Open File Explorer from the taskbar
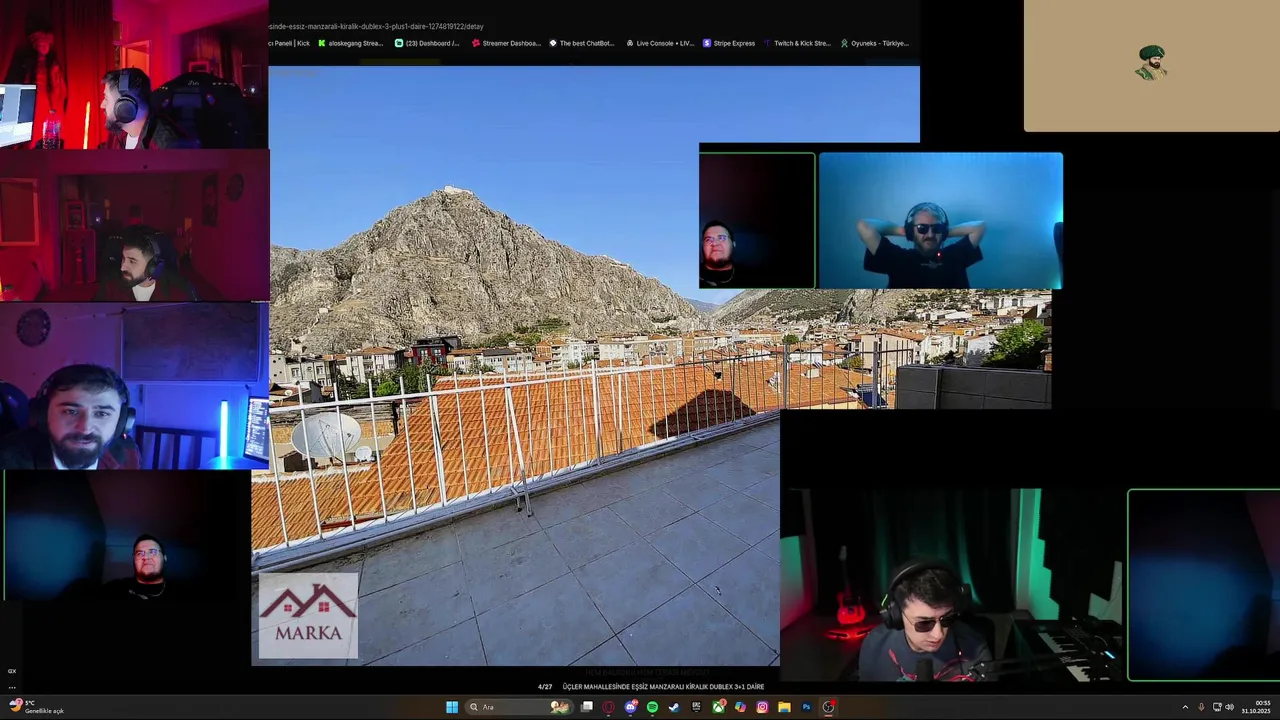Screen dimensions: 1280x720 784,707
